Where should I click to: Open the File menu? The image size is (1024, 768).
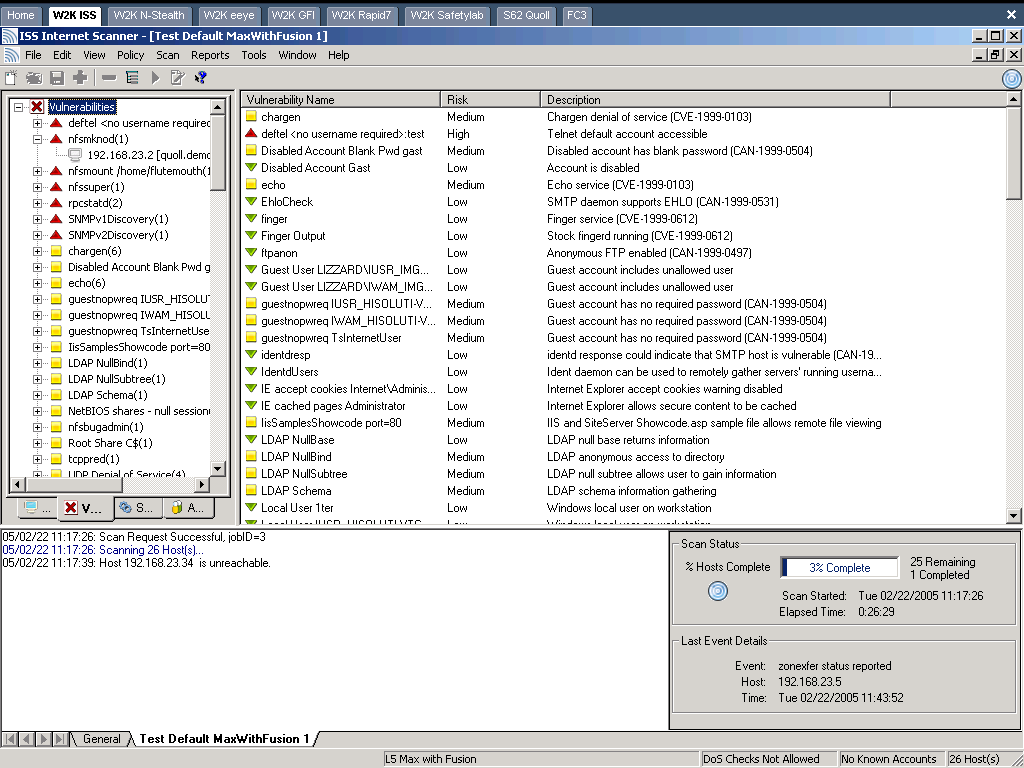point(33,55)
